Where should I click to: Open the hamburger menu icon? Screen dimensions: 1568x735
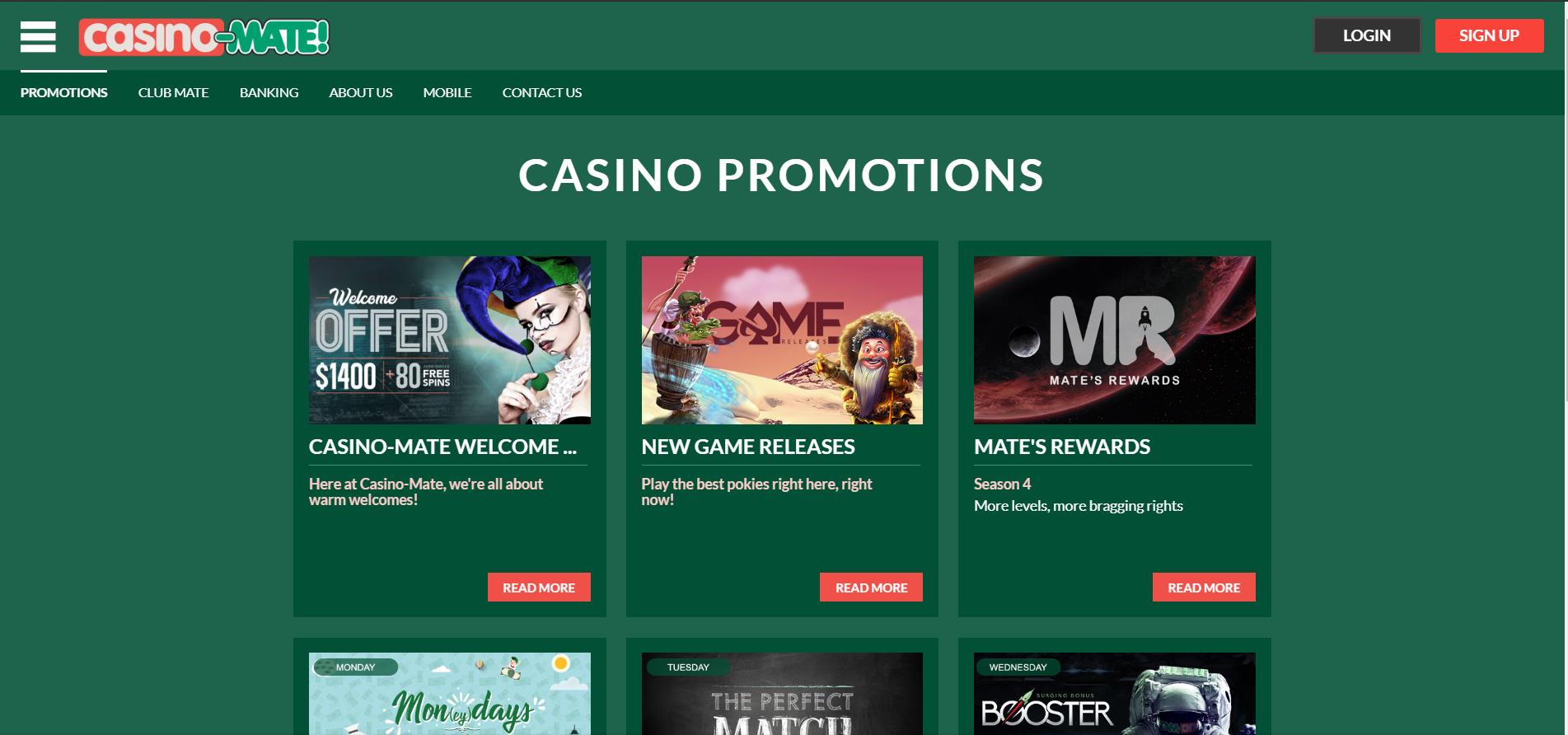(x=38, y=37)
